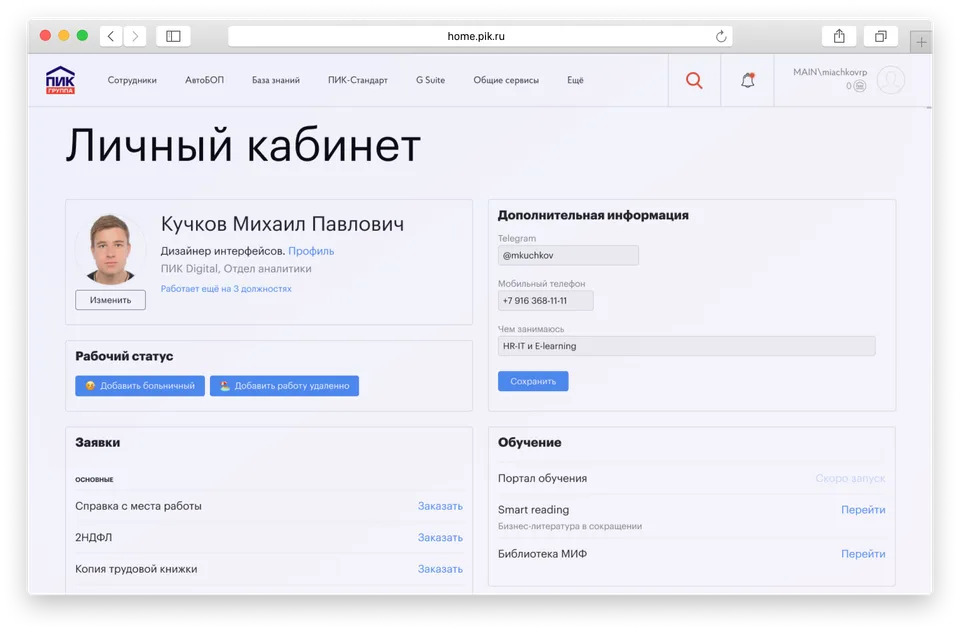The image size is (960, 632).
Task: Open the G Suite section
Action: click(x=429, y=80)
